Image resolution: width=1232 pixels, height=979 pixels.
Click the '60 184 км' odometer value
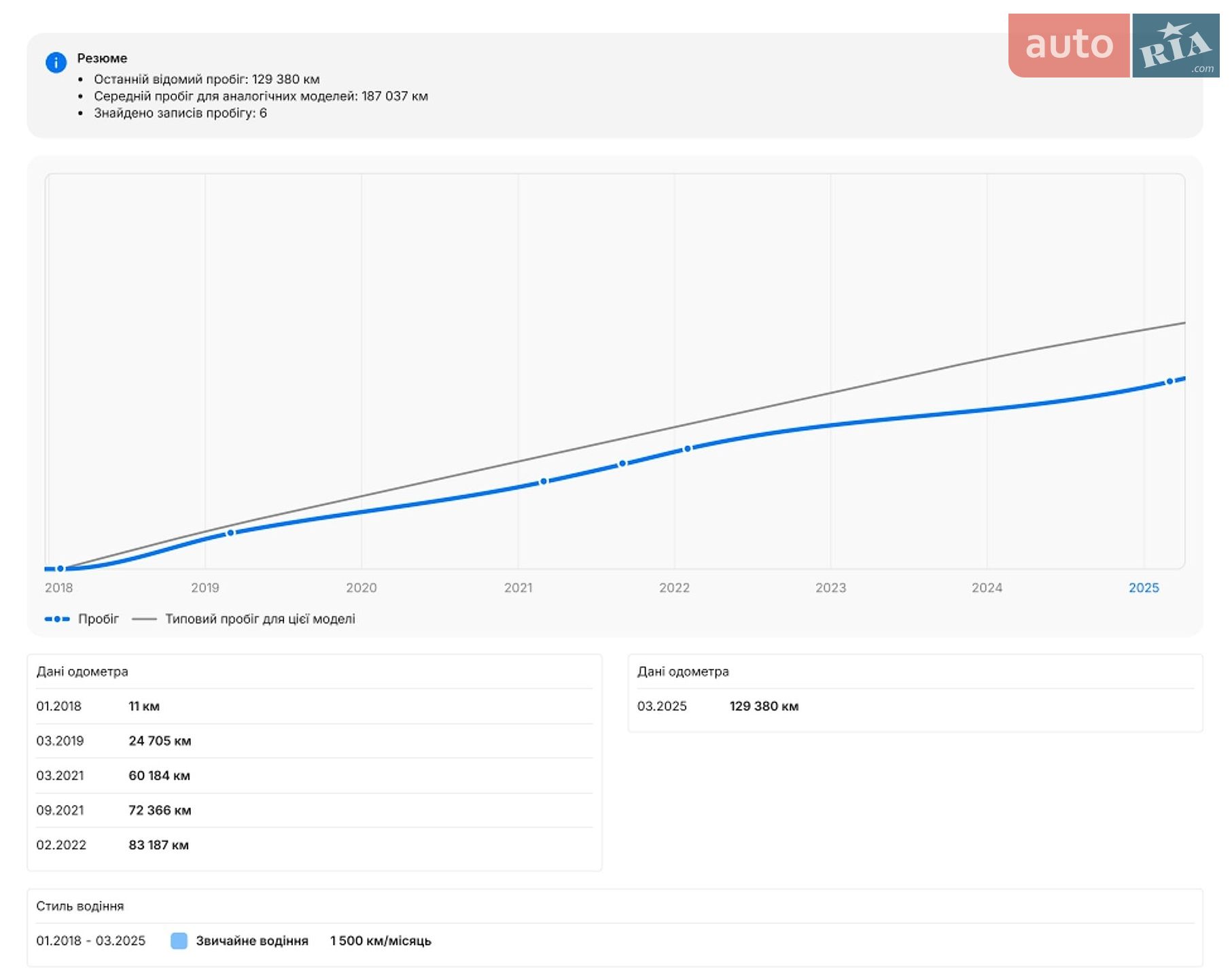click(159, 776)
